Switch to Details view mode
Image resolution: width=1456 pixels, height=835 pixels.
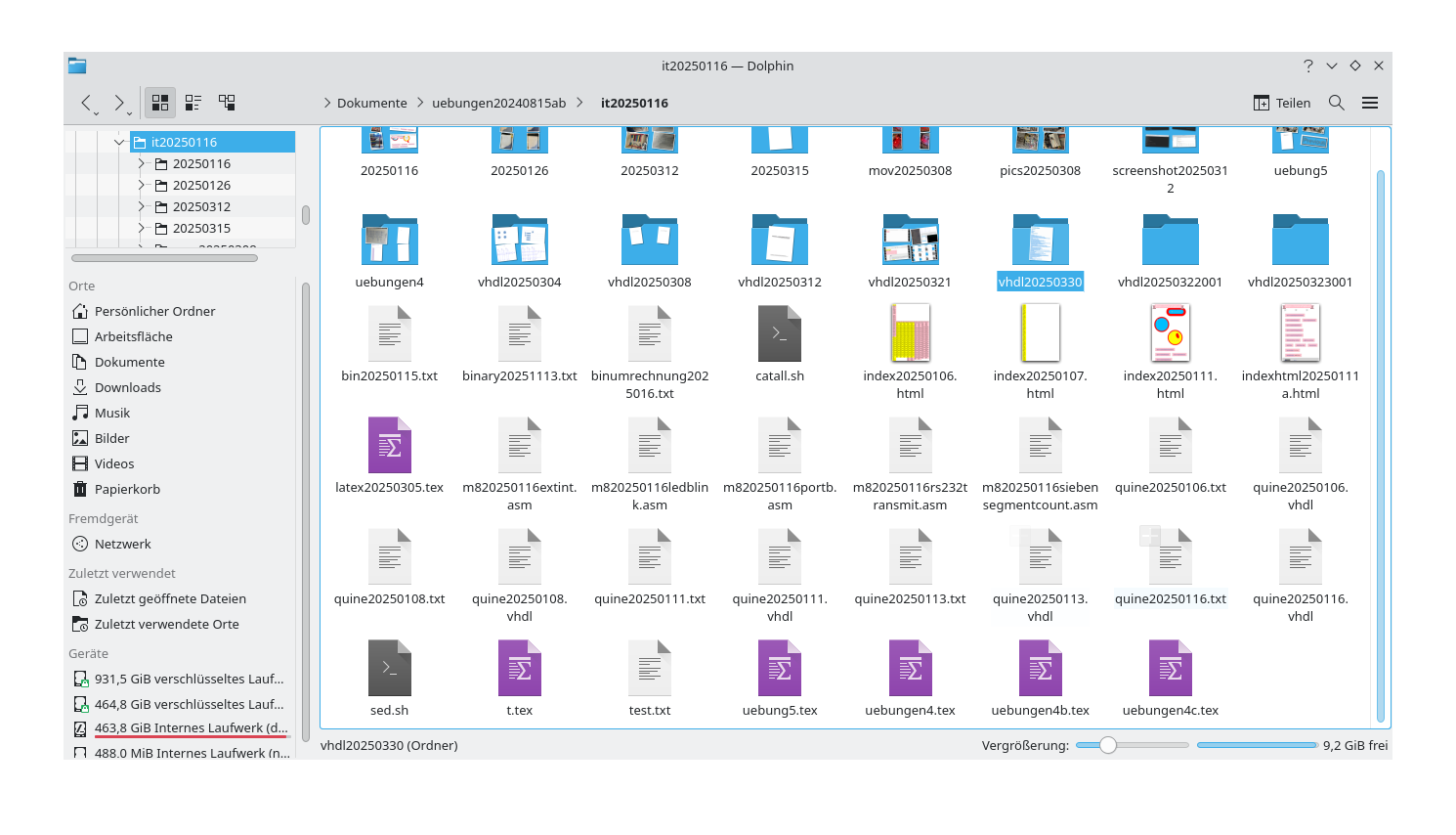(227, 103)
